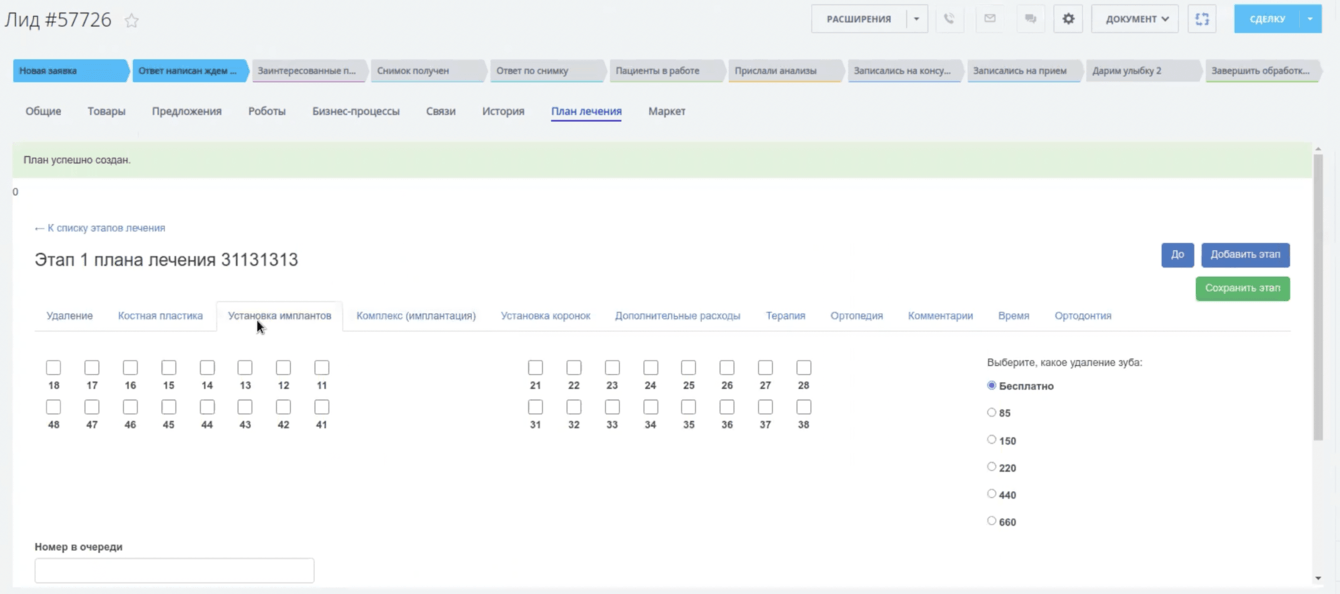1340x594 pixels.
Task: Check tooth 16 checkbox
Action: (x=130, y=368)
